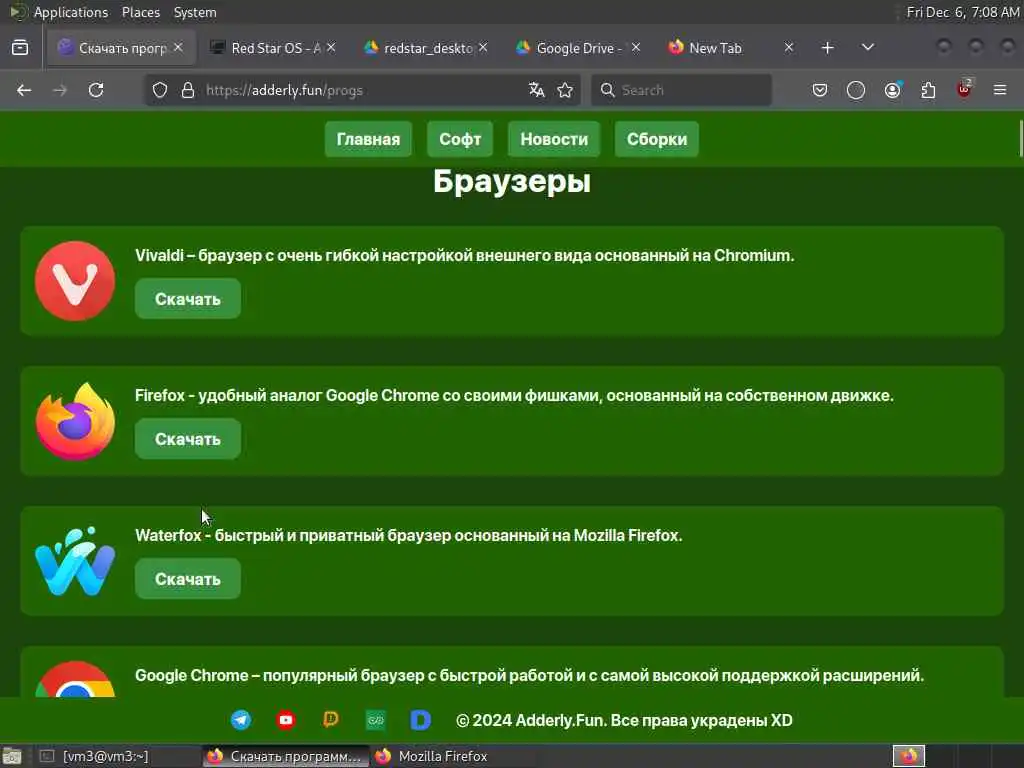Click the show desktop panel icon
The height and width of the screenshot is (768, 1024).
tap(11, 757)
